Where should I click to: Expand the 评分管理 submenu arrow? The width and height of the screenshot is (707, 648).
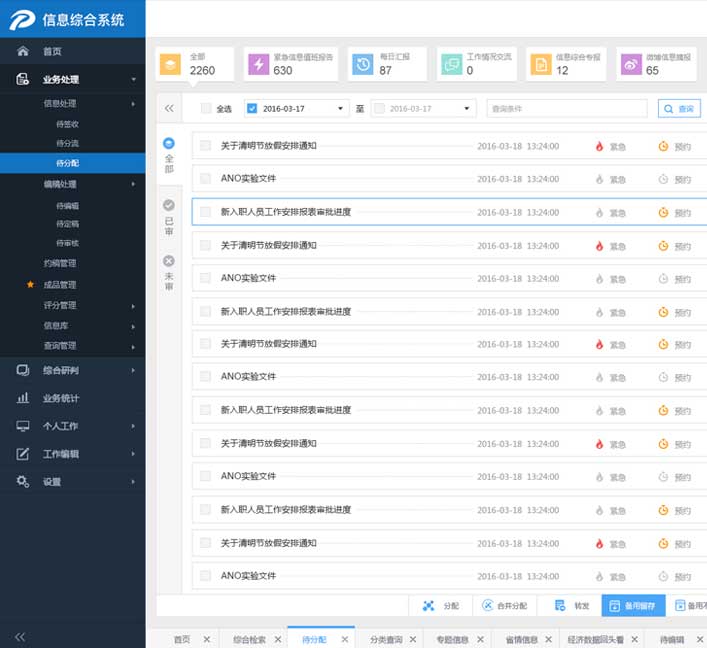(133, 306)
